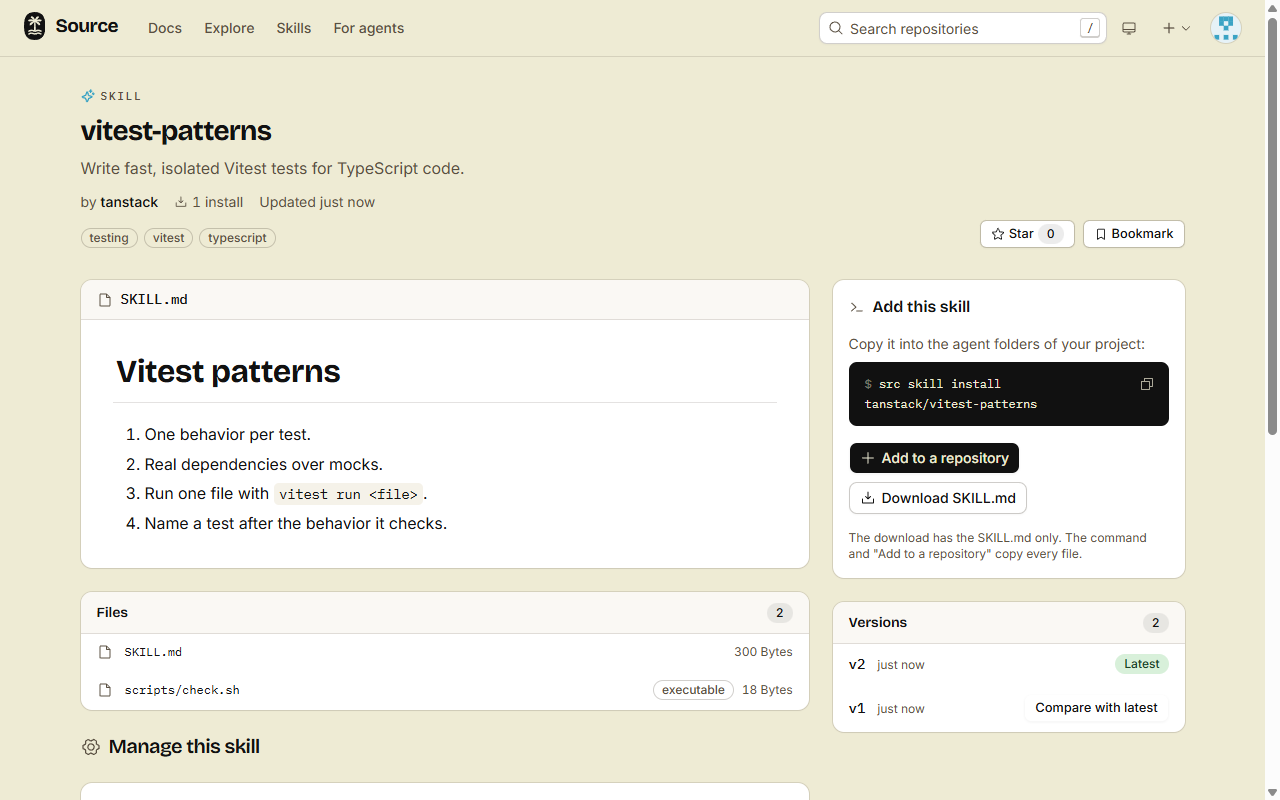Open the tanstack author link
Viewport: 1280px width, 800px height.
coord(129,202)
